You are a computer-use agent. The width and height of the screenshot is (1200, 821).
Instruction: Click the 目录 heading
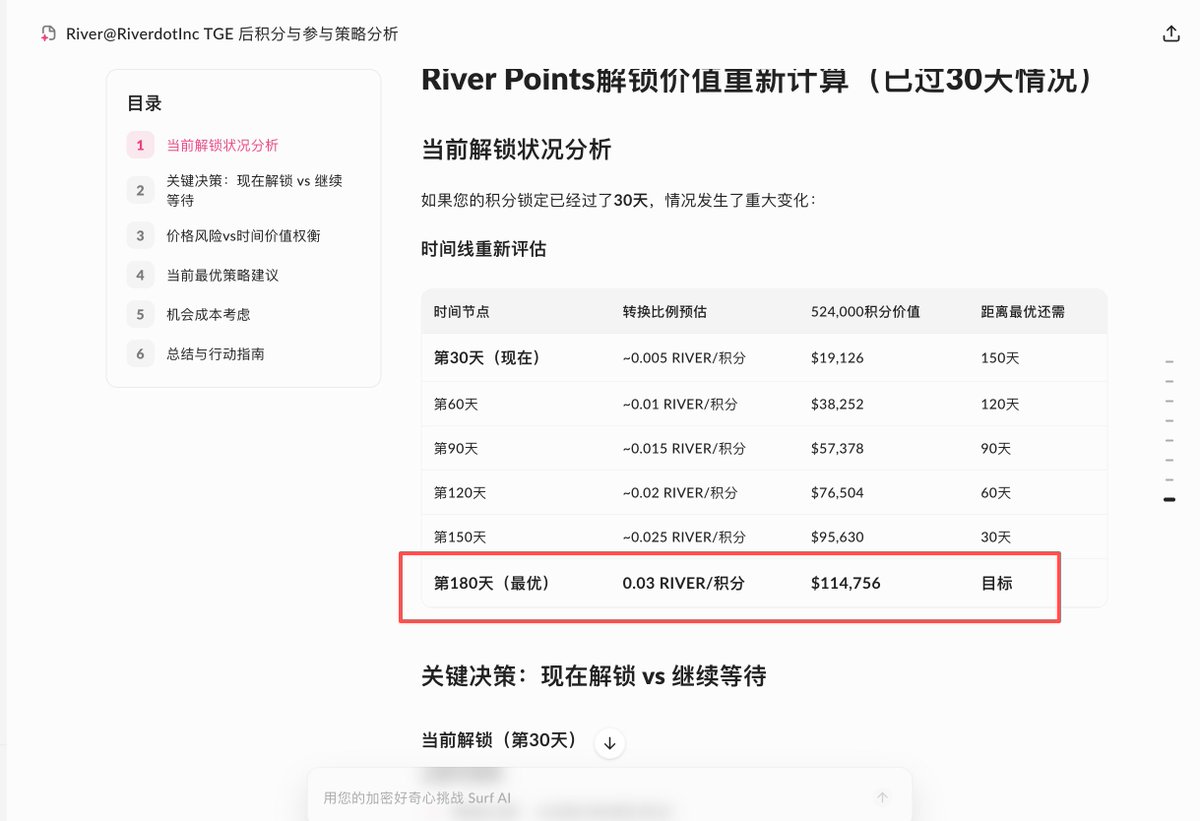[144, 103]
